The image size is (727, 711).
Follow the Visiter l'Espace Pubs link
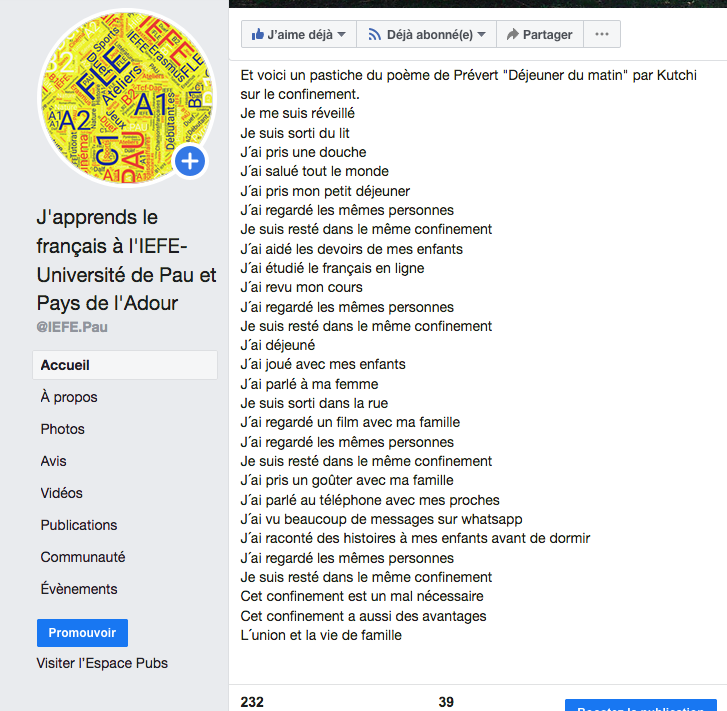pyautogui.click(x=102, y=663)
